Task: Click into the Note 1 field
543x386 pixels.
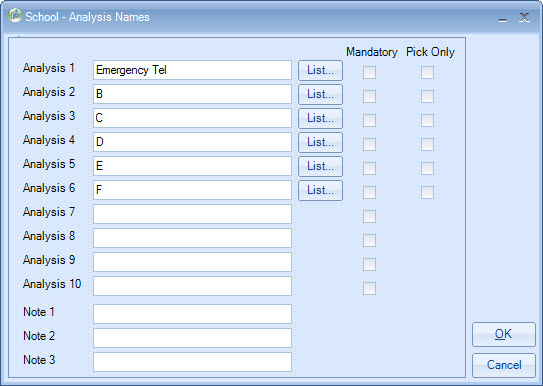Action: pos(192,314)
